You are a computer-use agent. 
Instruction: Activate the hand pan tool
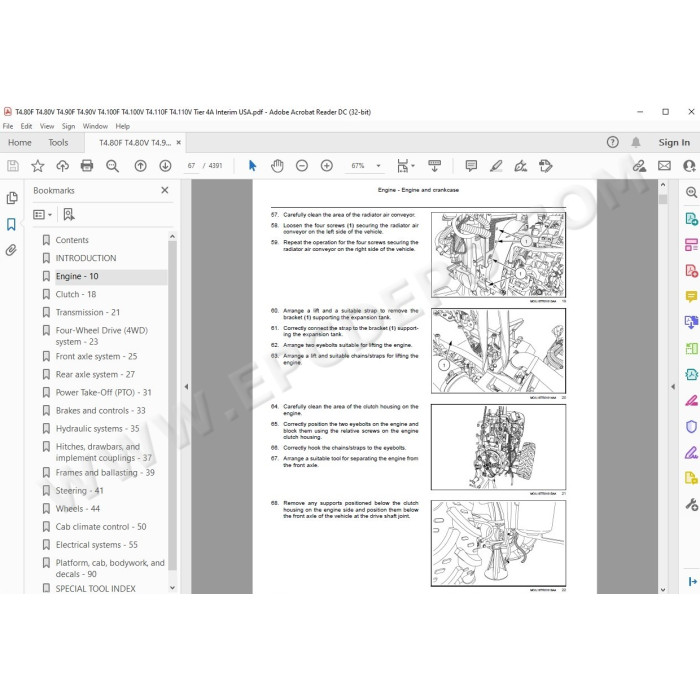coord(277,166)
